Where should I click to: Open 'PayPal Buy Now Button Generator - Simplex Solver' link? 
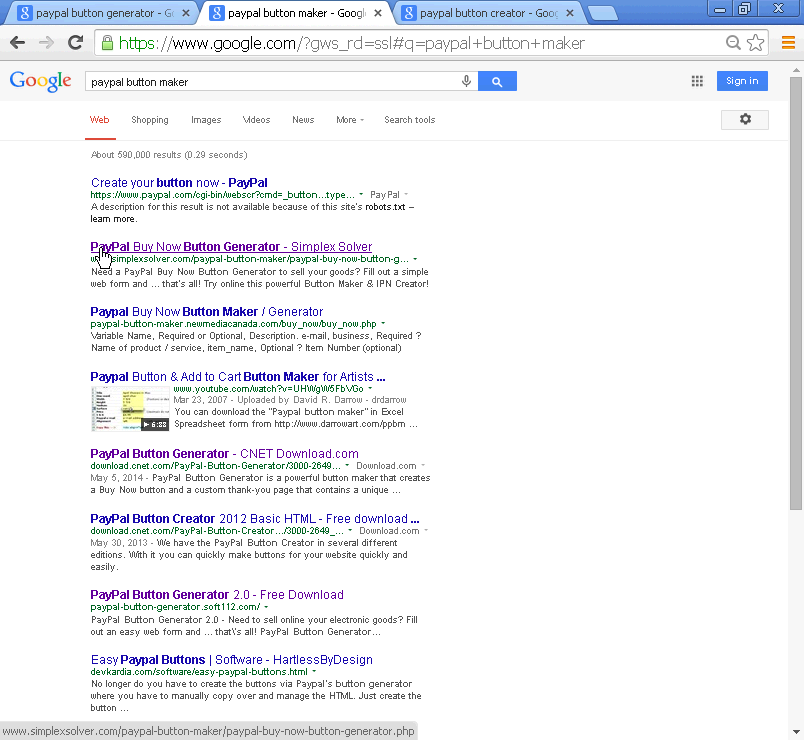231,247
